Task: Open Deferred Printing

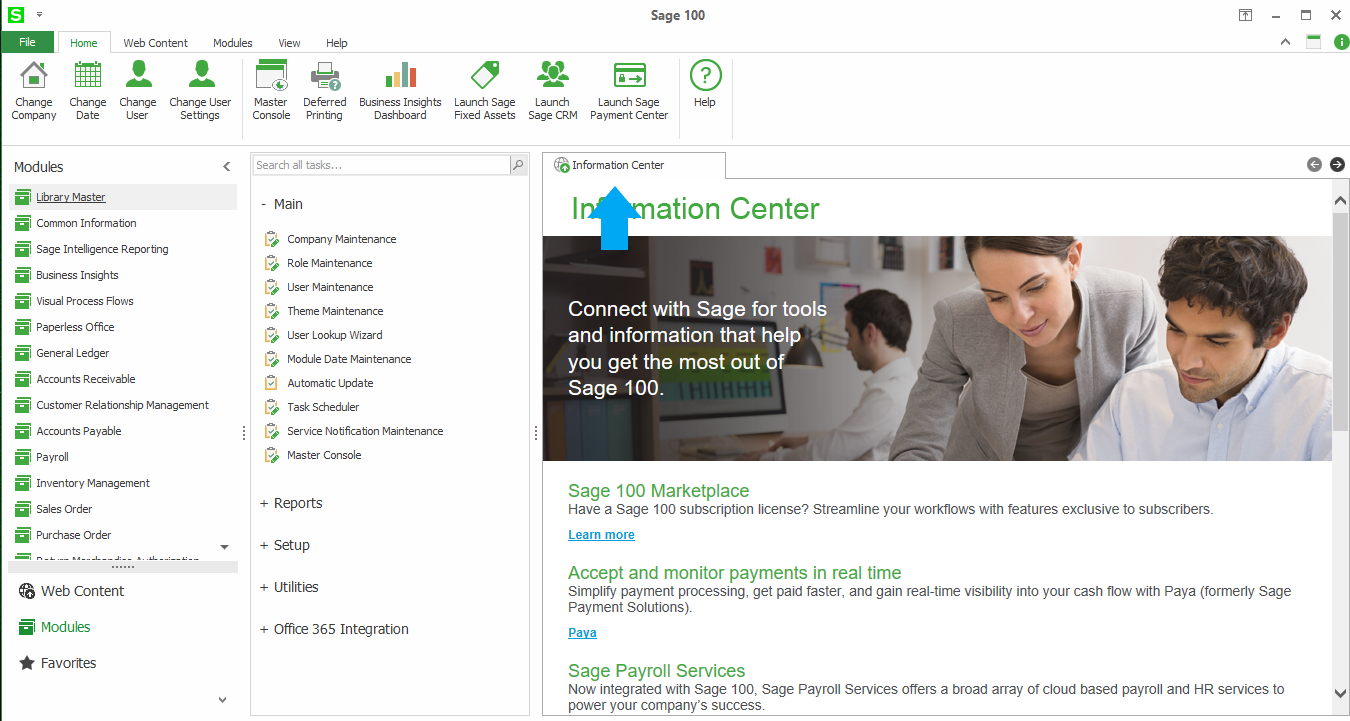Action: [325, 91]
